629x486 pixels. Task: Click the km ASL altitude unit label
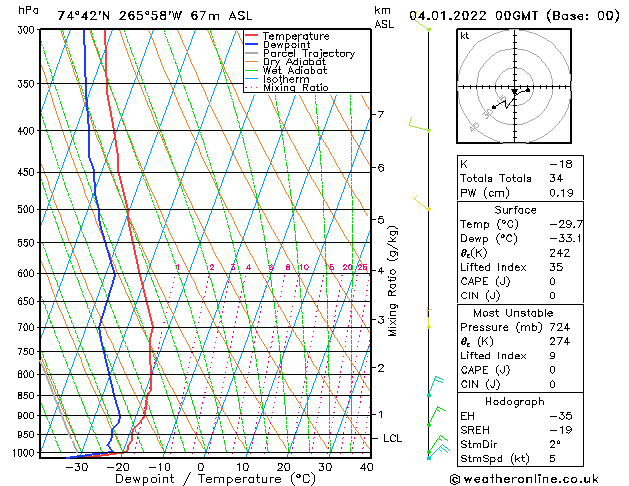(x=384, y=17)
